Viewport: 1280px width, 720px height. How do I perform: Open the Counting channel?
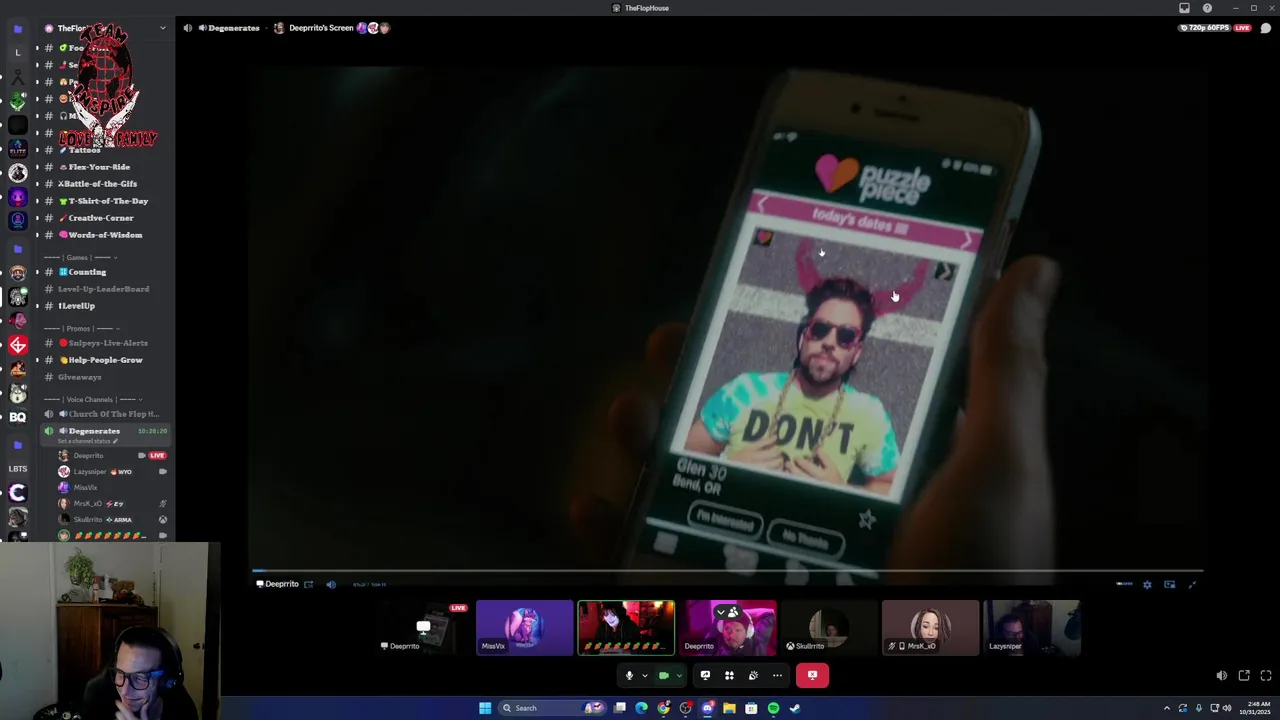(x=83, y=272)
